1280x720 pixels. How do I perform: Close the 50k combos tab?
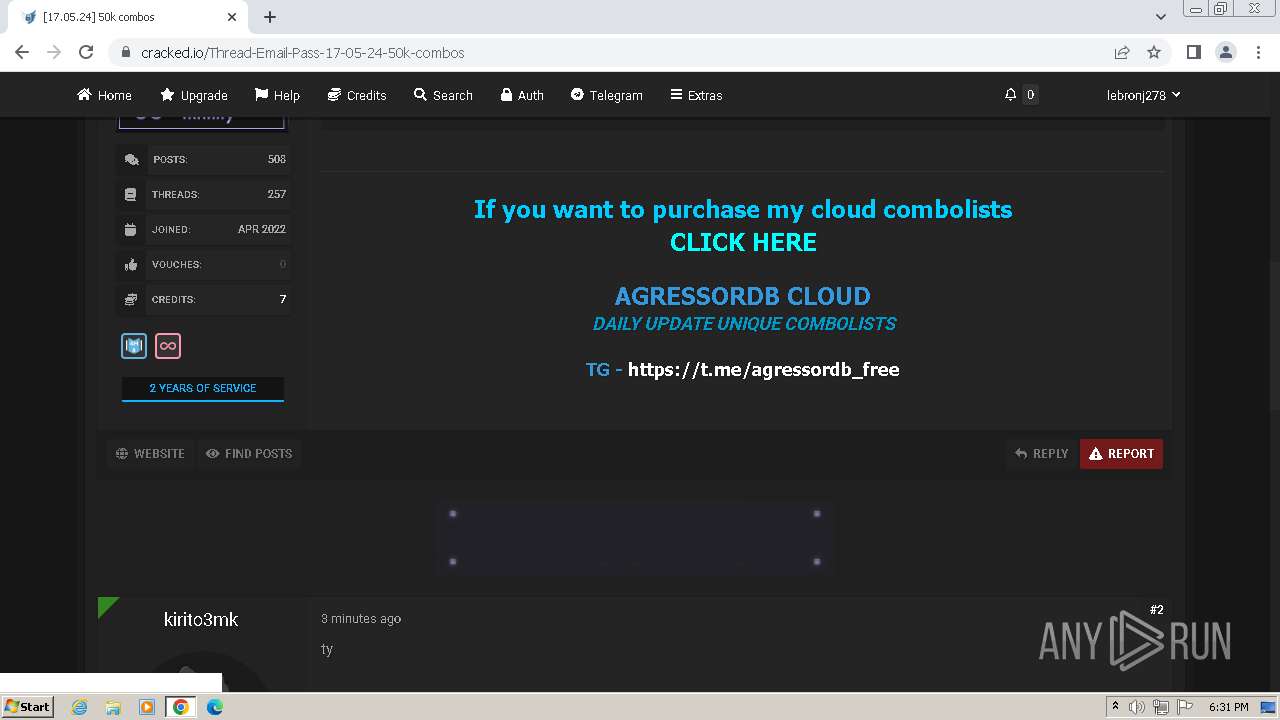(x=232, y=17)
